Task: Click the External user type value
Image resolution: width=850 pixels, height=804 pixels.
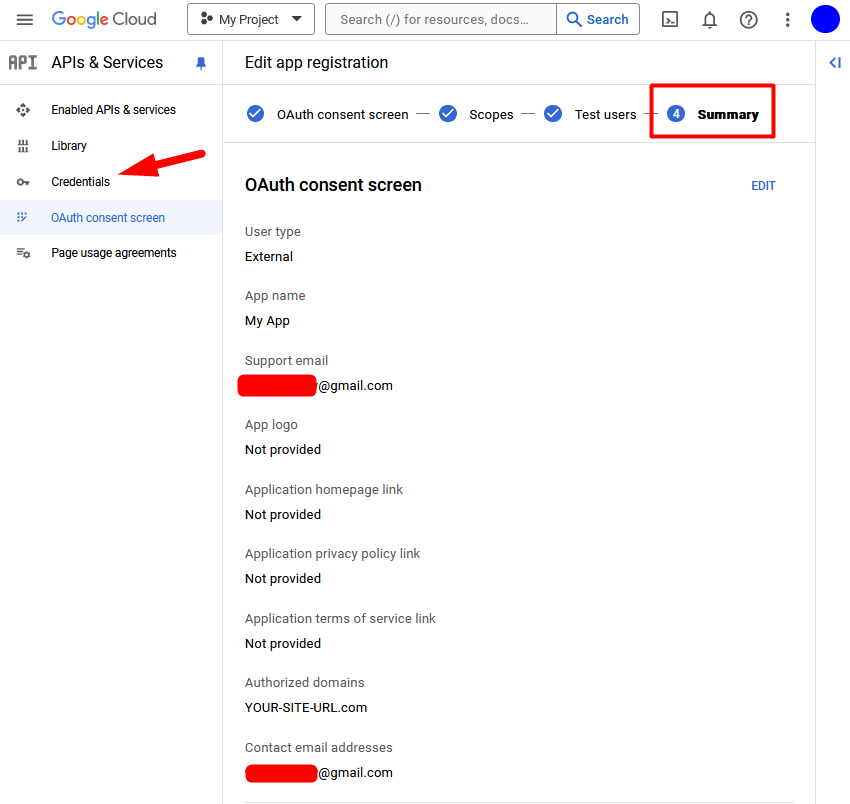Action: pyautogui.click(x=269, y=256)
